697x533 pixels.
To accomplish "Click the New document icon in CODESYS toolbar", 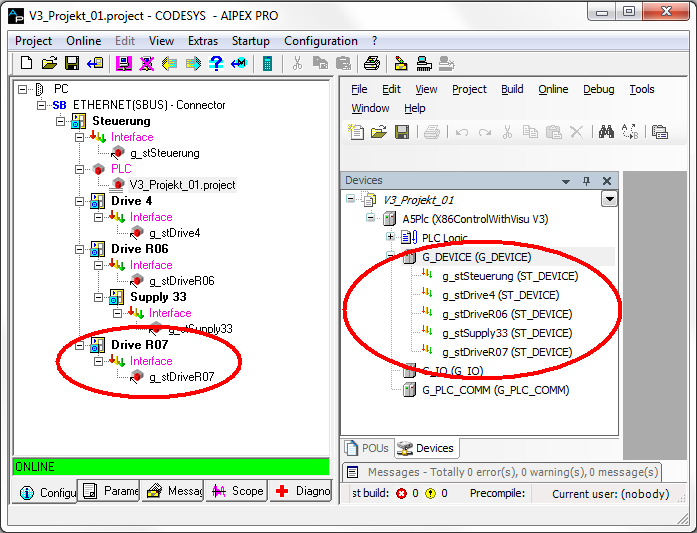I will [356, 132].
